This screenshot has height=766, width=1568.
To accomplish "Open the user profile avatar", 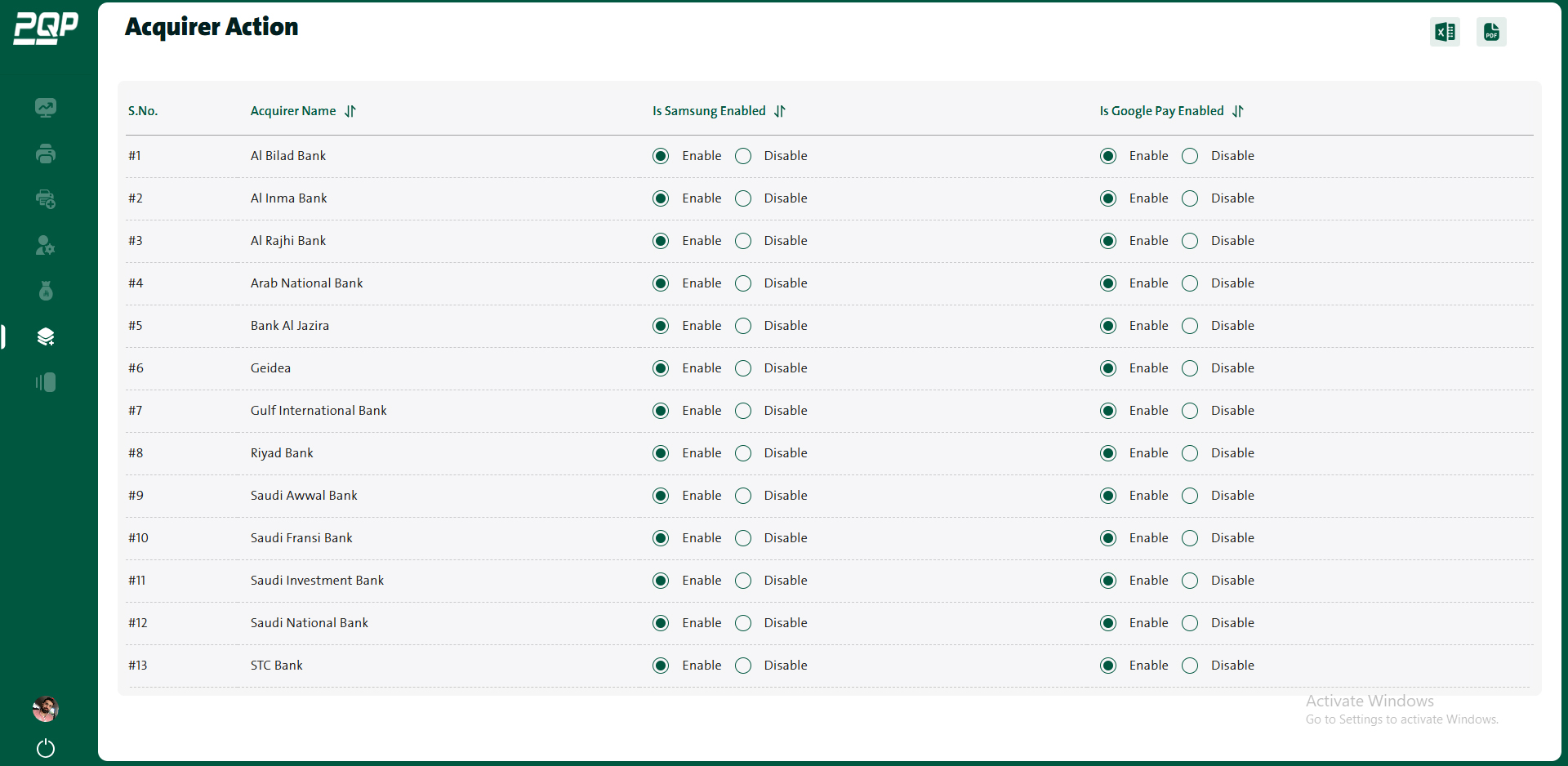I will tap(45, 709).
